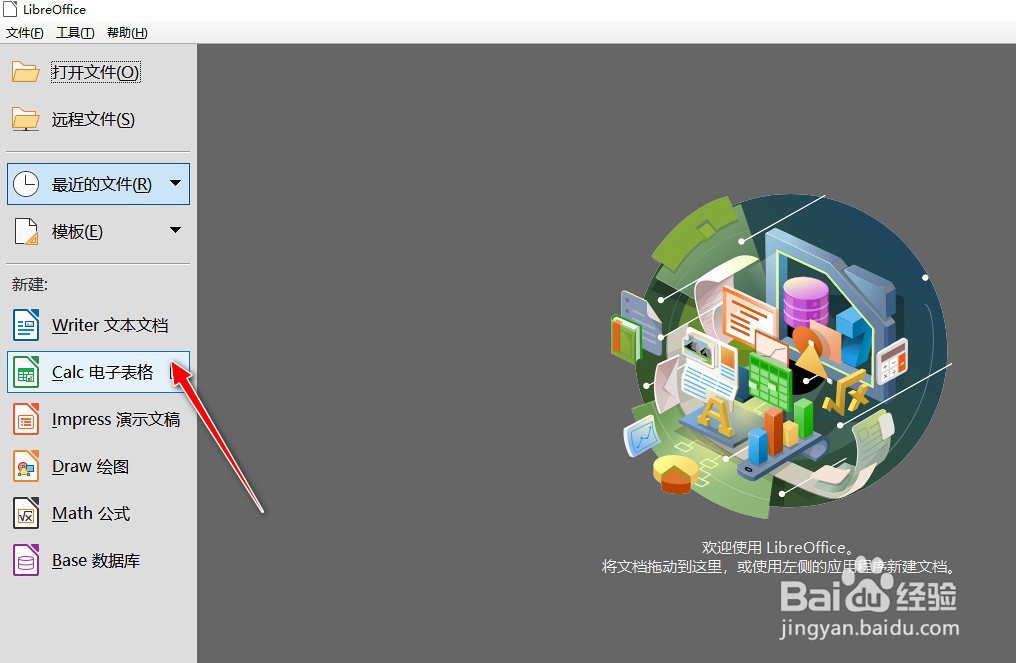Click the 打开文件(O) button label
Viewport: 1016px width, 663px height.
coord(95,72)
